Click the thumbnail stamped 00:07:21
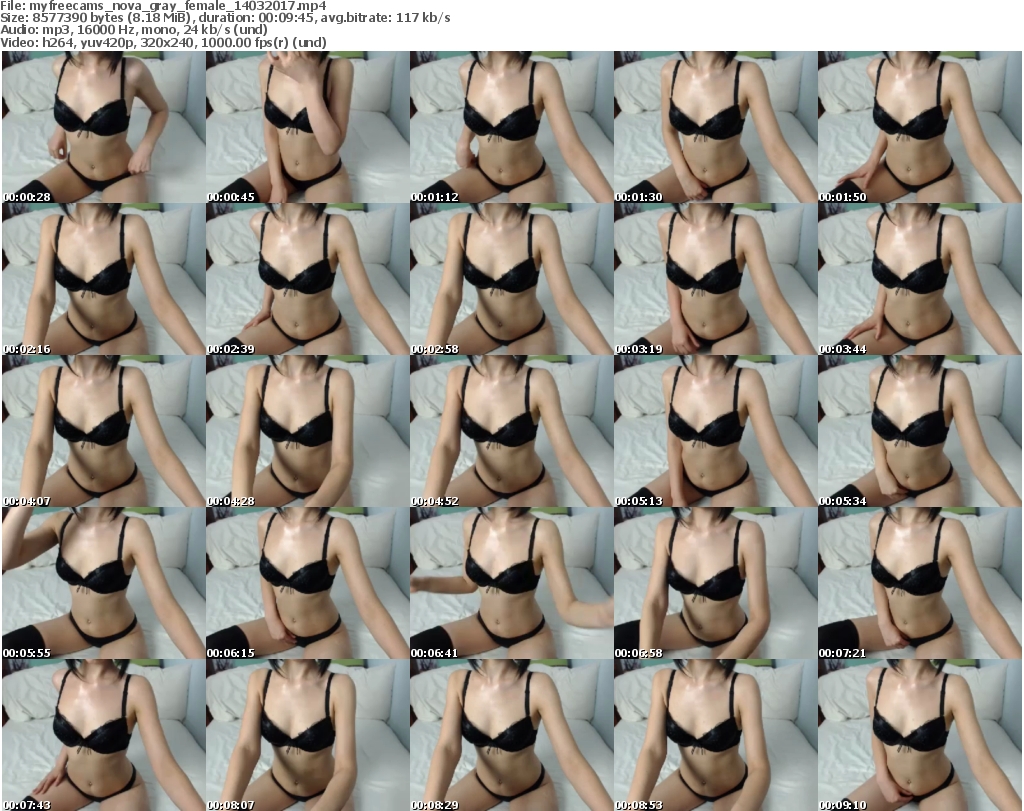Image resolution: width=1024 pixels, height=811 pixels. click(x=919, y=584)
